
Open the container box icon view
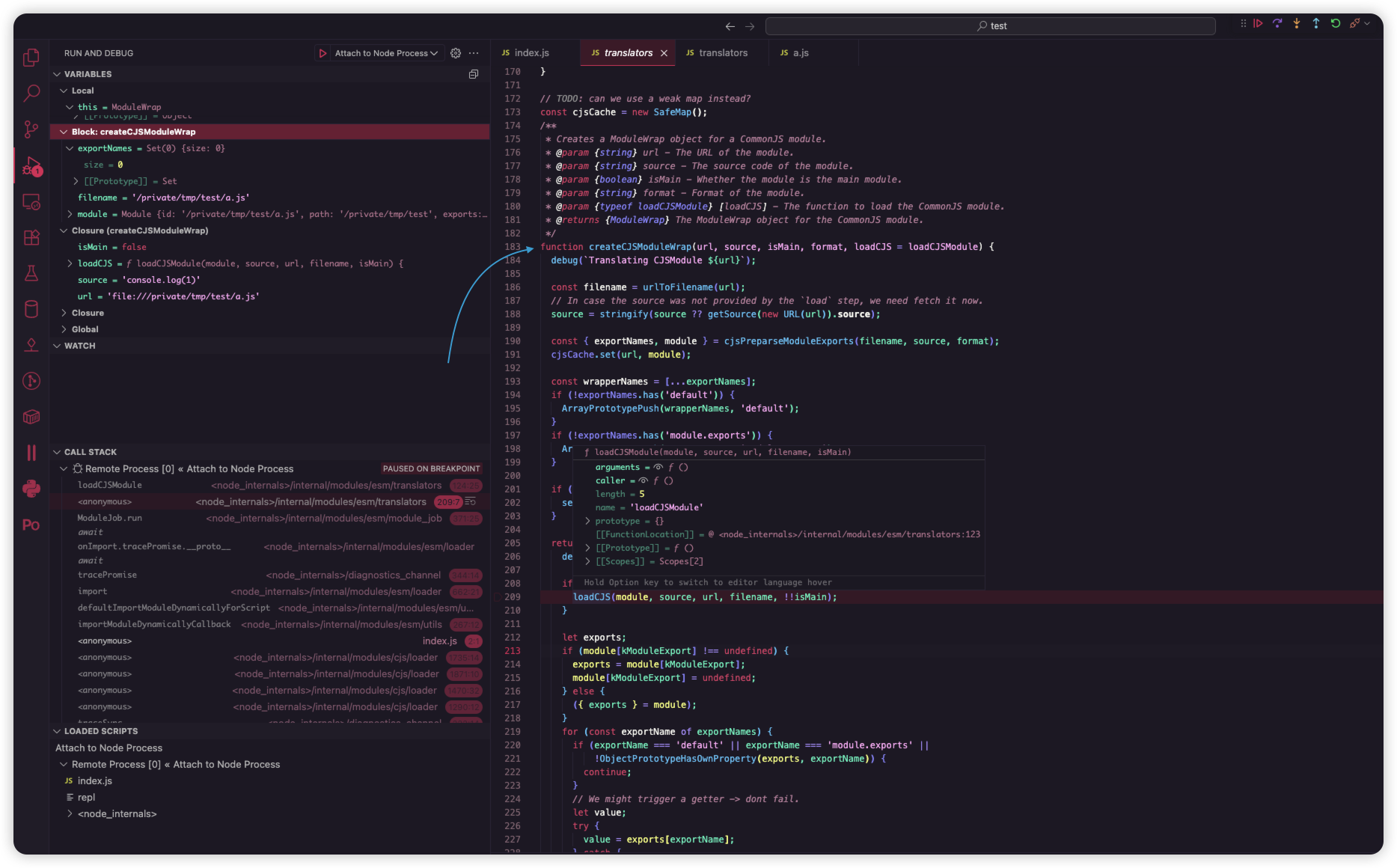(x=31, y=417)
